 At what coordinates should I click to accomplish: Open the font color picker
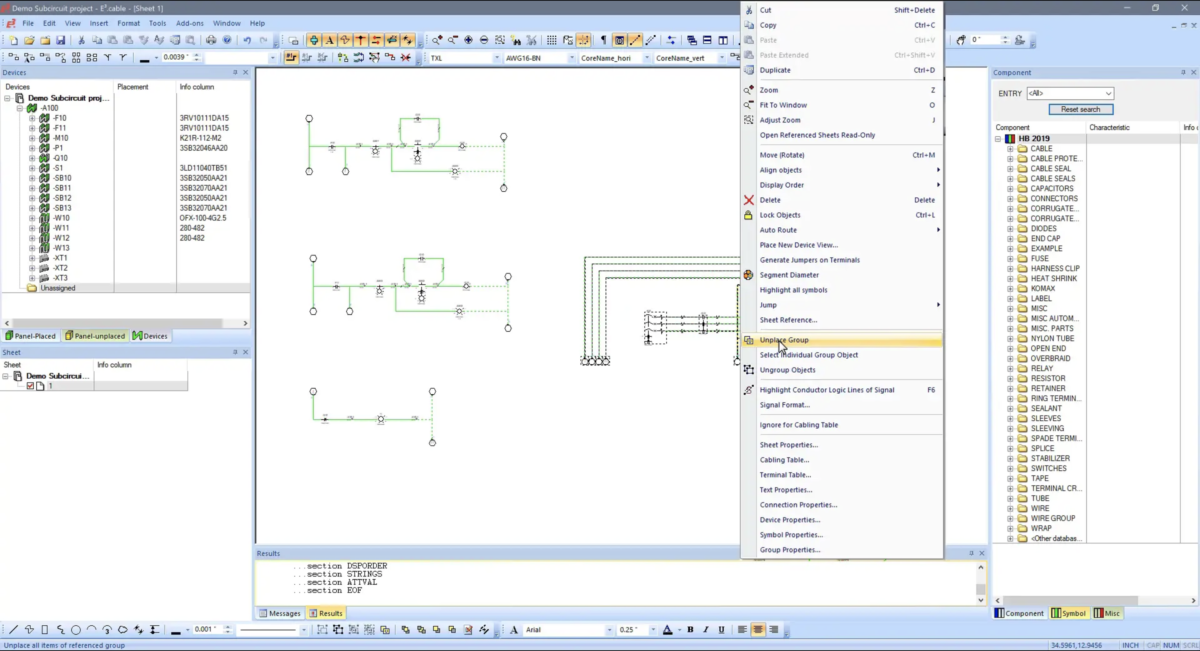(x=668, y=630)
